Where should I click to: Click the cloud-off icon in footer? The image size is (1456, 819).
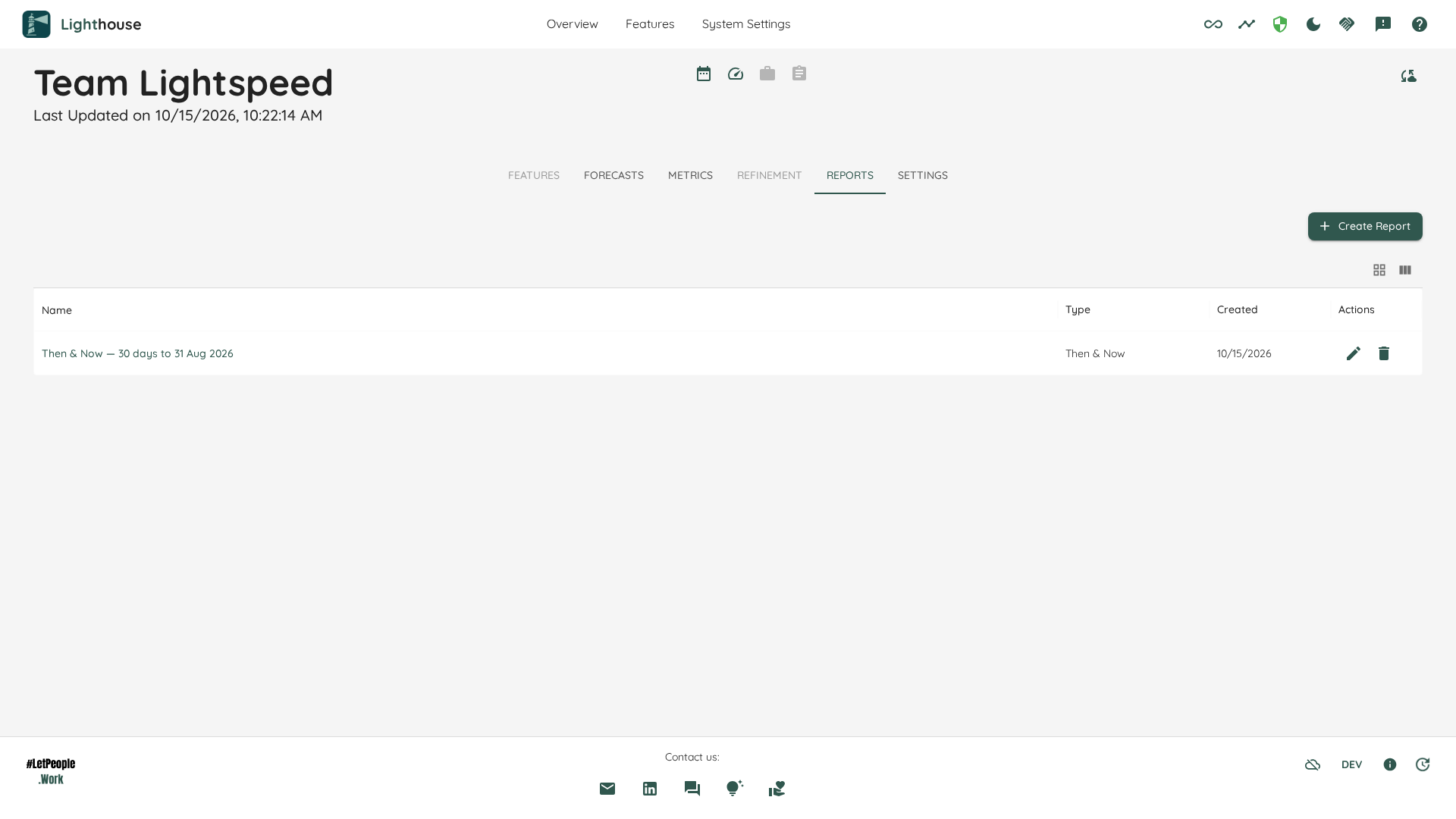(1313, 764)
